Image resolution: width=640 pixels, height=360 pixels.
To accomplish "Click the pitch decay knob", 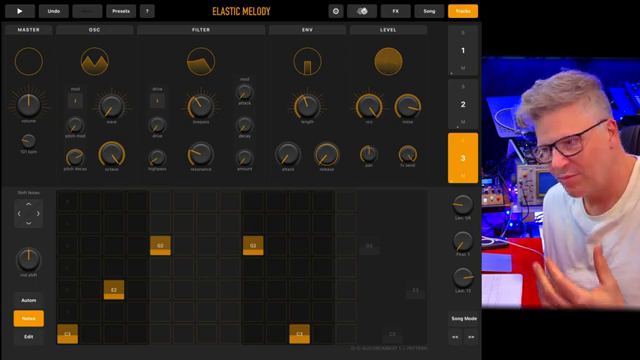I will point(75,157).
